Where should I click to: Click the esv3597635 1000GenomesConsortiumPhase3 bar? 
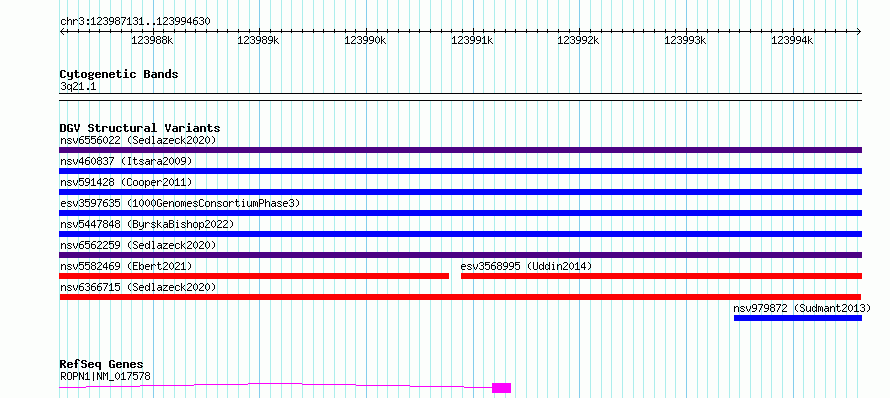(460, 213)
